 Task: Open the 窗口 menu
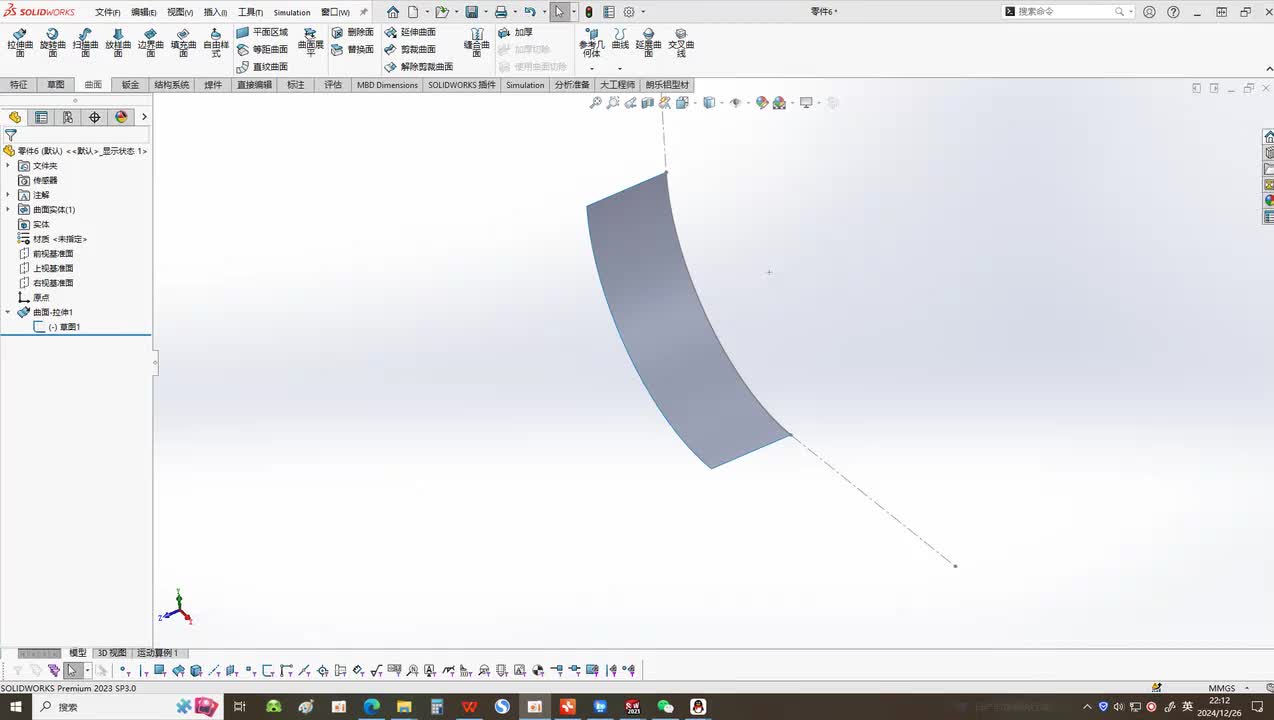coord(335,12)
